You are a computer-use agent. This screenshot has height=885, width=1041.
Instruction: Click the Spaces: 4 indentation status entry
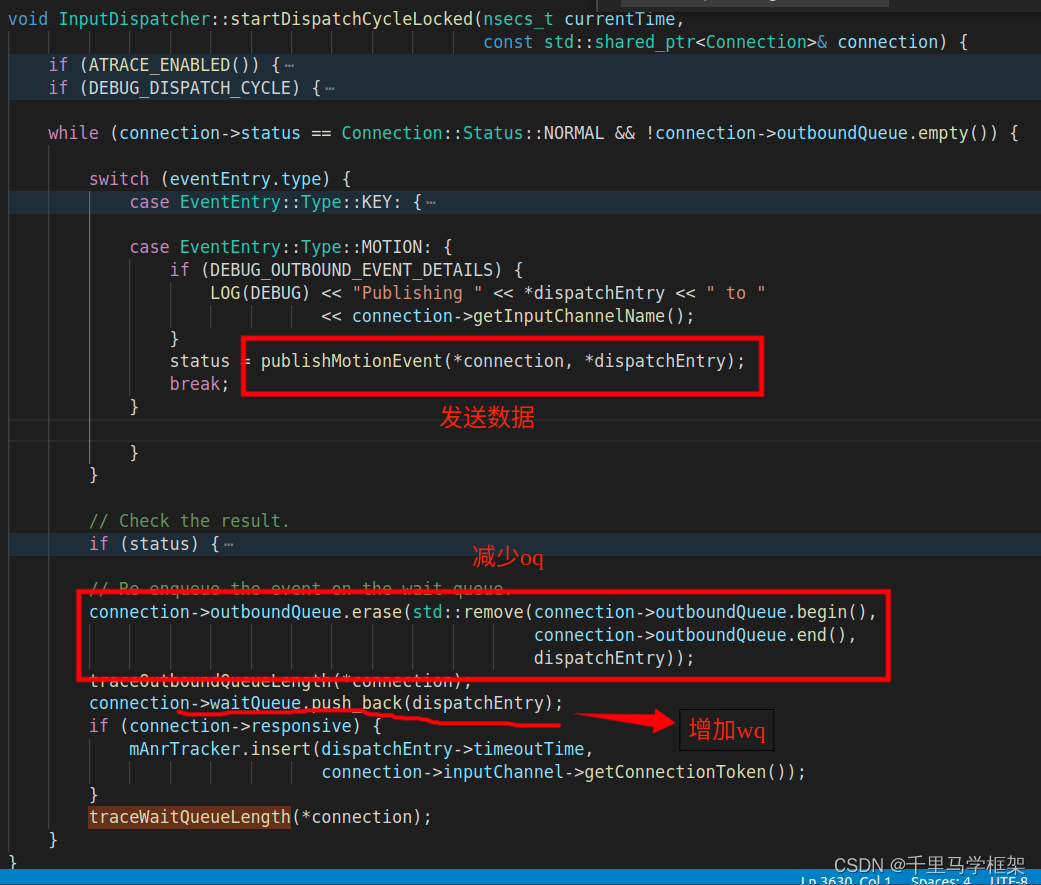tap(941, 879)
